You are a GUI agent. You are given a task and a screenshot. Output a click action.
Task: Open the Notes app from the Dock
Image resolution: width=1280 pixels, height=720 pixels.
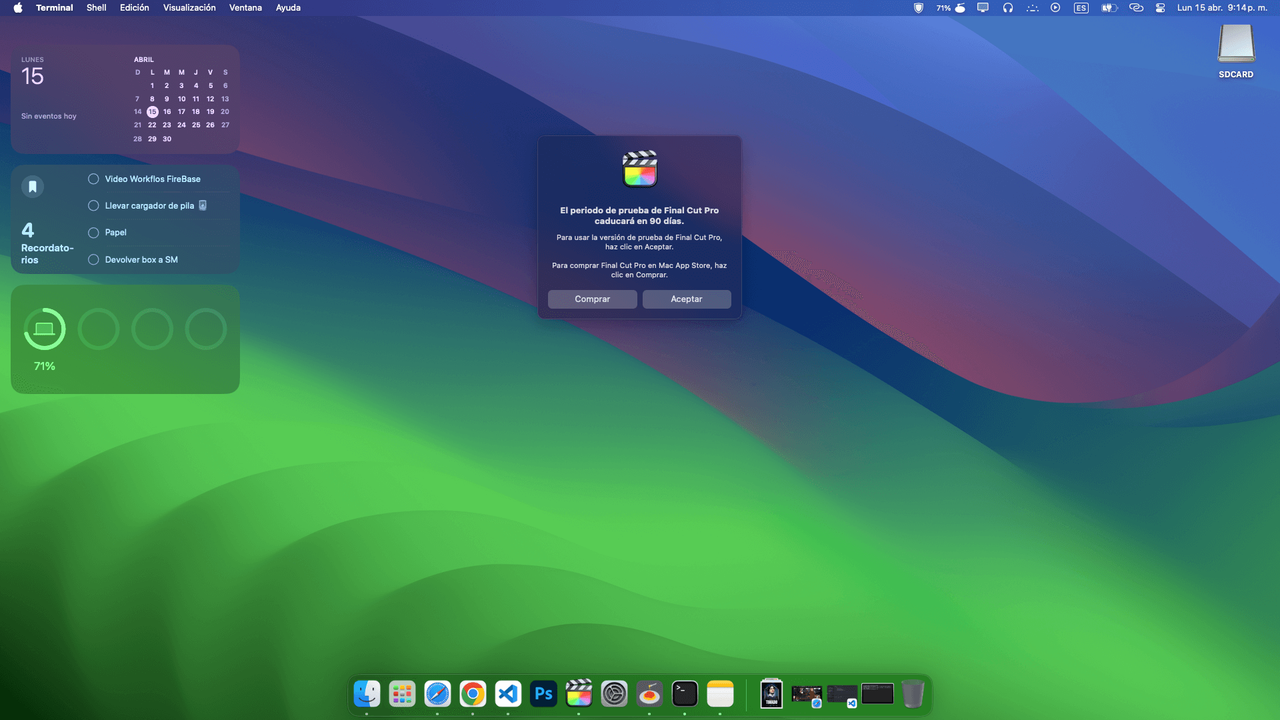coord(720,693)
